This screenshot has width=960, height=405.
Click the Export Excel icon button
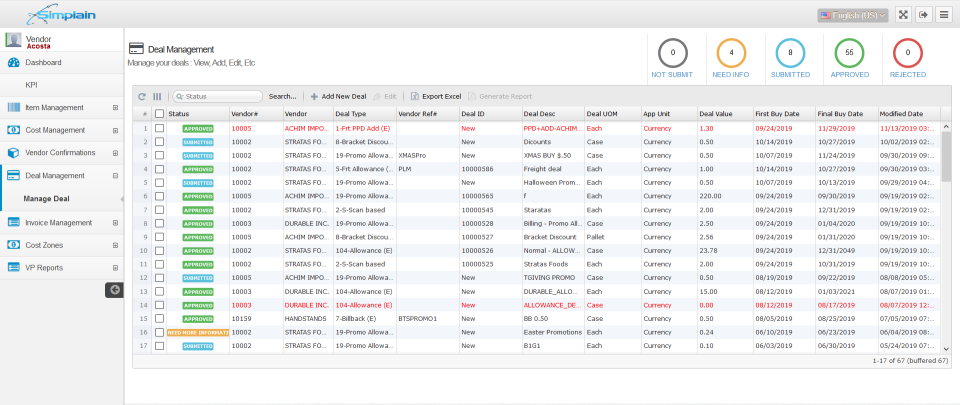[x=436, y=97]
